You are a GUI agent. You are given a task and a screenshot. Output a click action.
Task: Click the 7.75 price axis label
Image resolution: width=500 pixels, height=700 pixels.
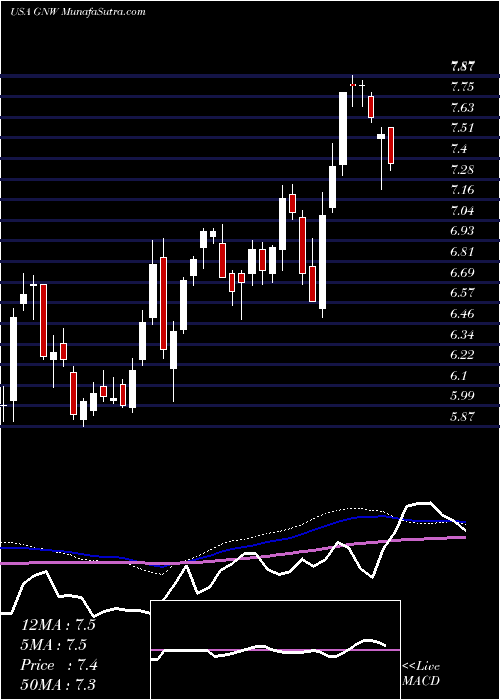click(x=463, y=87)
